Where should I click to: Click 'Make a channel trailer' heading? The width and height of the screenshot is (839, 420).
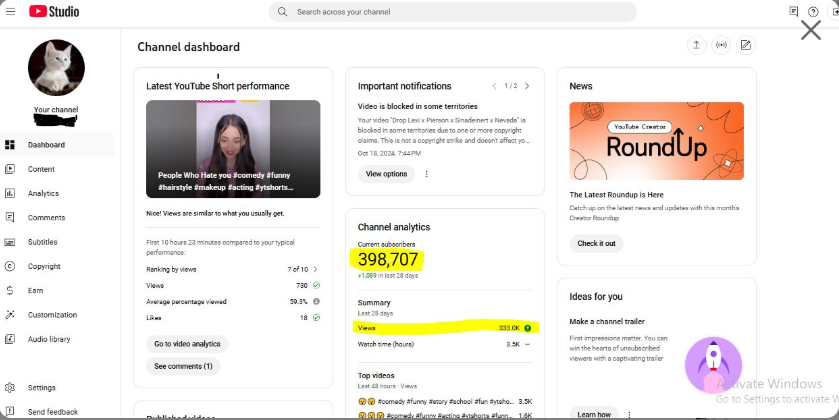click(x=607, y=322)
